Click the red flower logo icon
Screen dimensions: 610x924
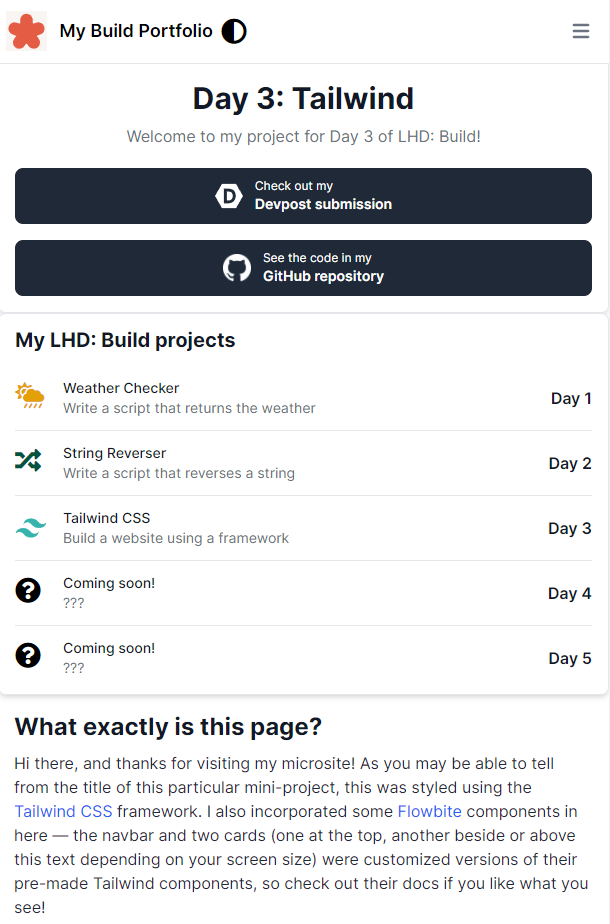(x=27, y=31)
